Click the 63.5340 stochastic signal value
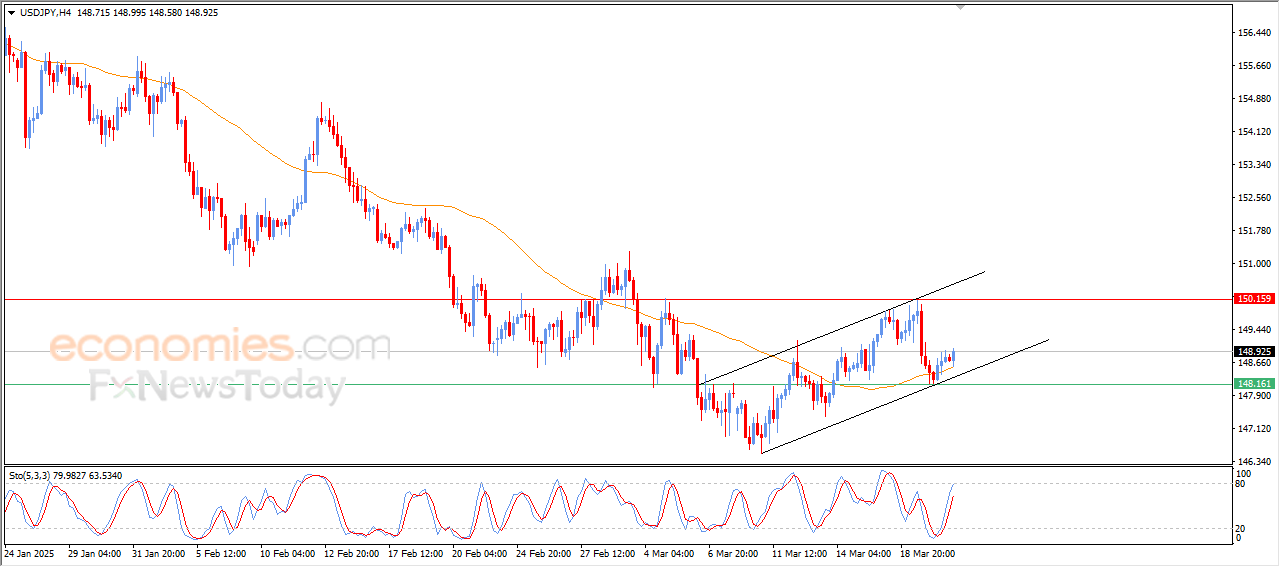The image size is (1280, 567). pyautogui.click(x=107, y=476)
